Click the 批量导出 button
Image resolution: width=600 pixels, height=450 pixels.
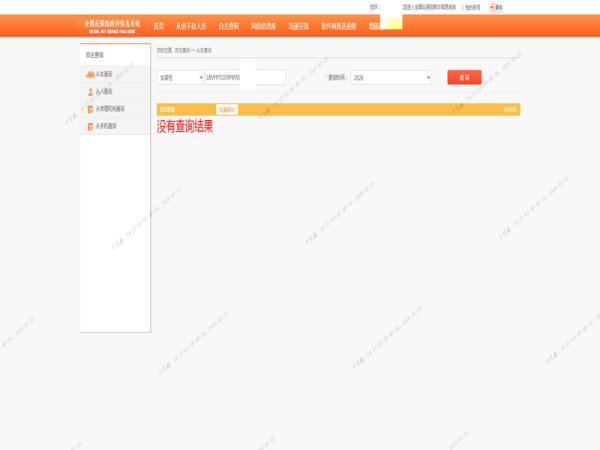click(227, 110)
